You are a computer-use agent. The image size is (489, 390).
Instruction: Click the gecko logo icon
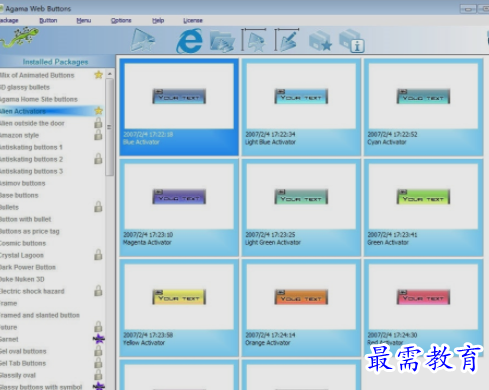[19, 38]
